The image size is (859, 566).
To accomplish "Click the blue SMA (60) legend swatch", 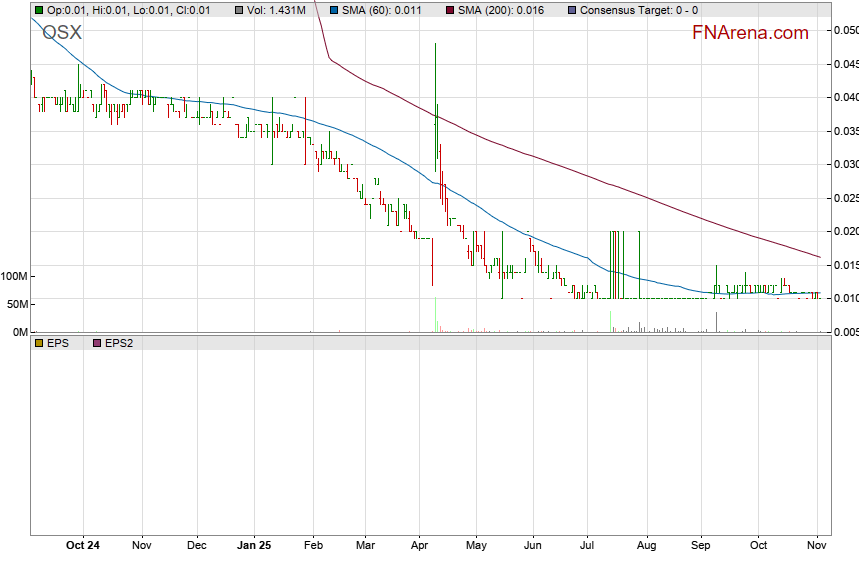I will tap(334, 10).
